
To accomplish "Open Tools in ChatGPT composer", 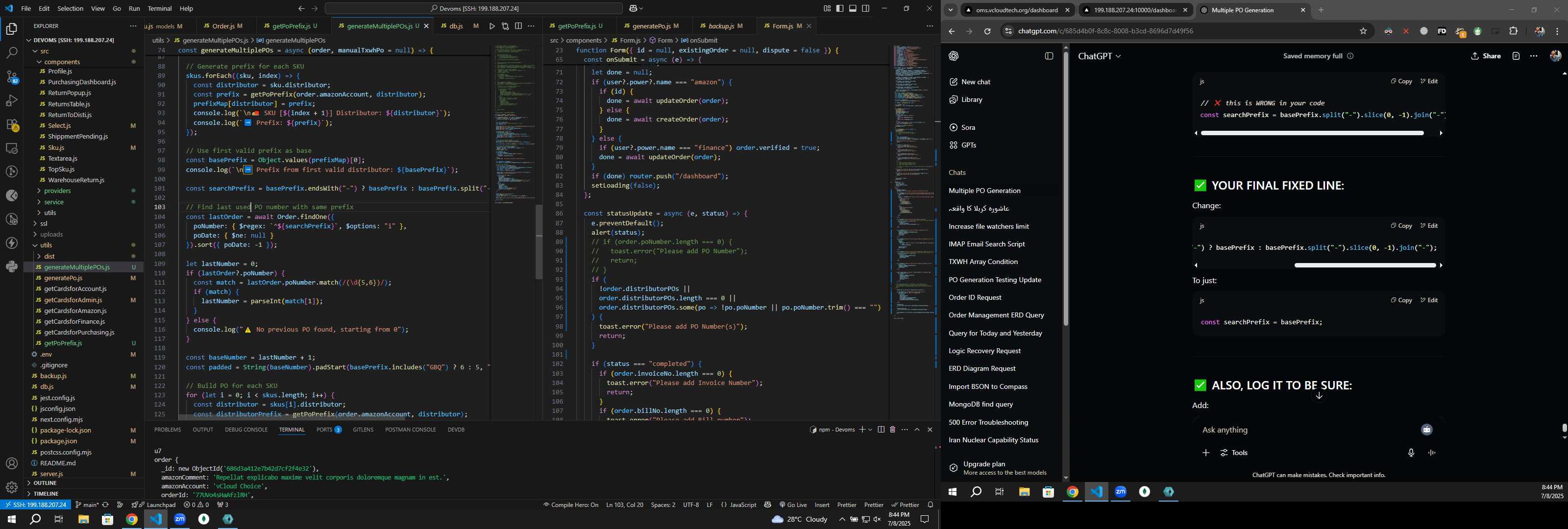I will coord(1234,453).
